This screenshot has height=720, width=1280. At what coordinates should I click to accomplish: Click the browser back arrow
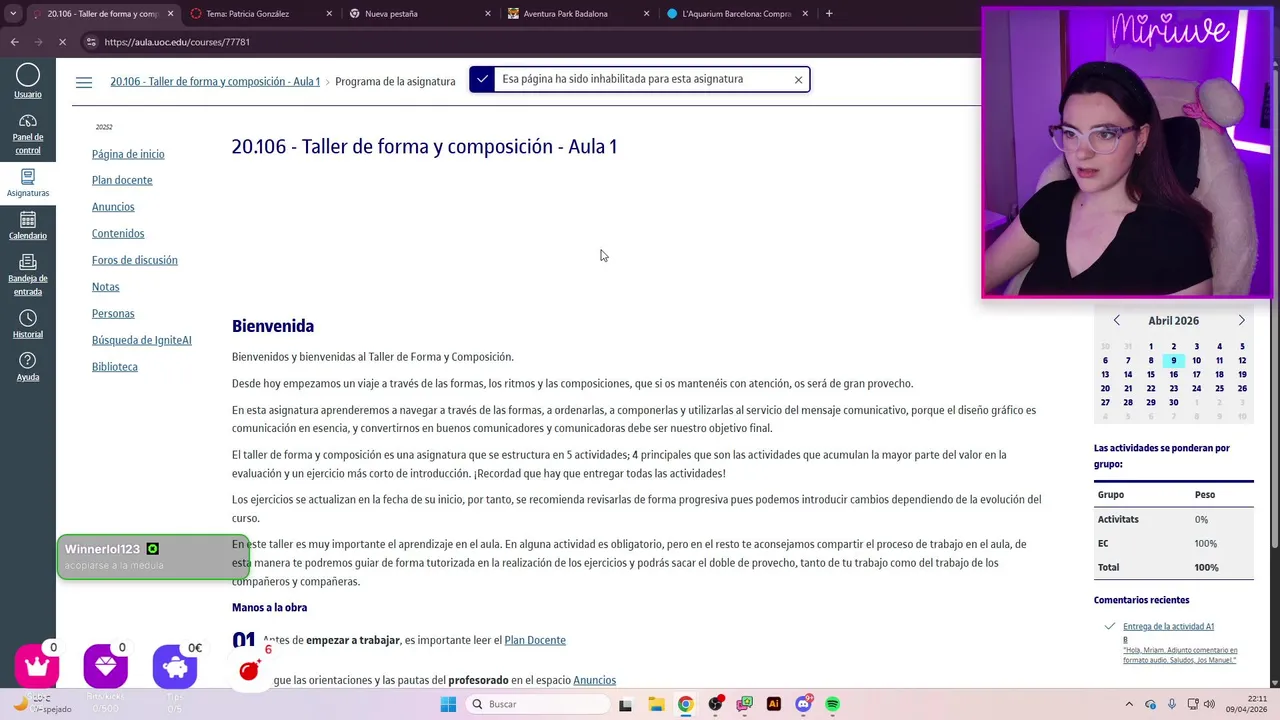point(15,42)
